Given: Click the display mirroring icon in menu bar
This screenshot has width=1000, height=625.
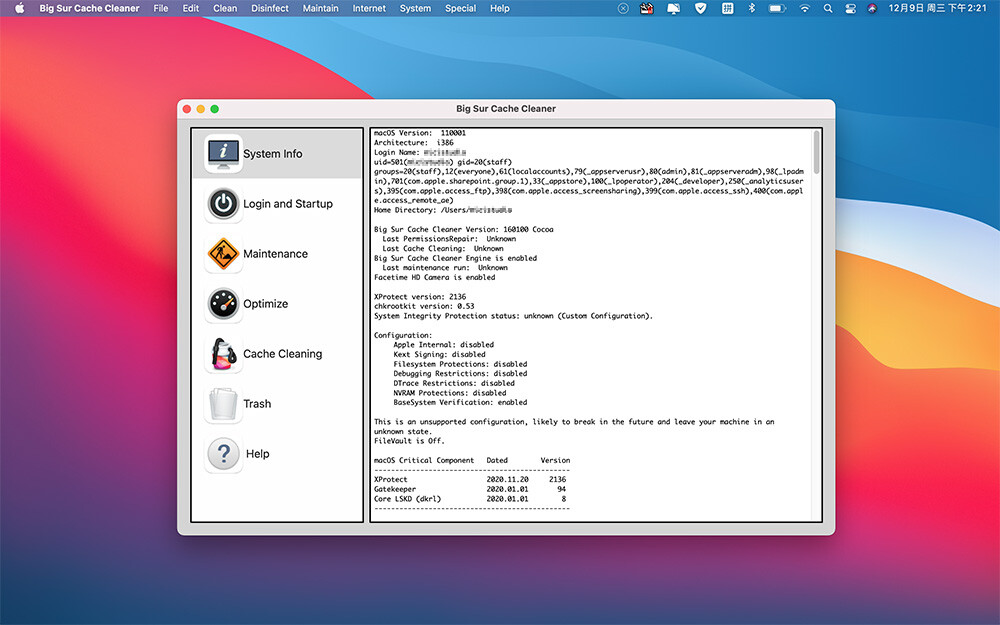Looking at the screenshot, I should 673,8.
